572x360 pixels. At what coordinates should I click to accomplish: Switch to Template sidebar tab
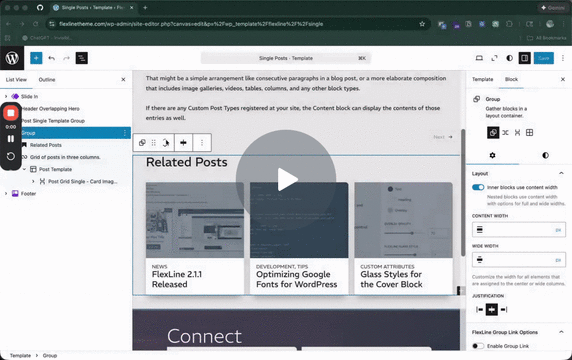(482, 79)
